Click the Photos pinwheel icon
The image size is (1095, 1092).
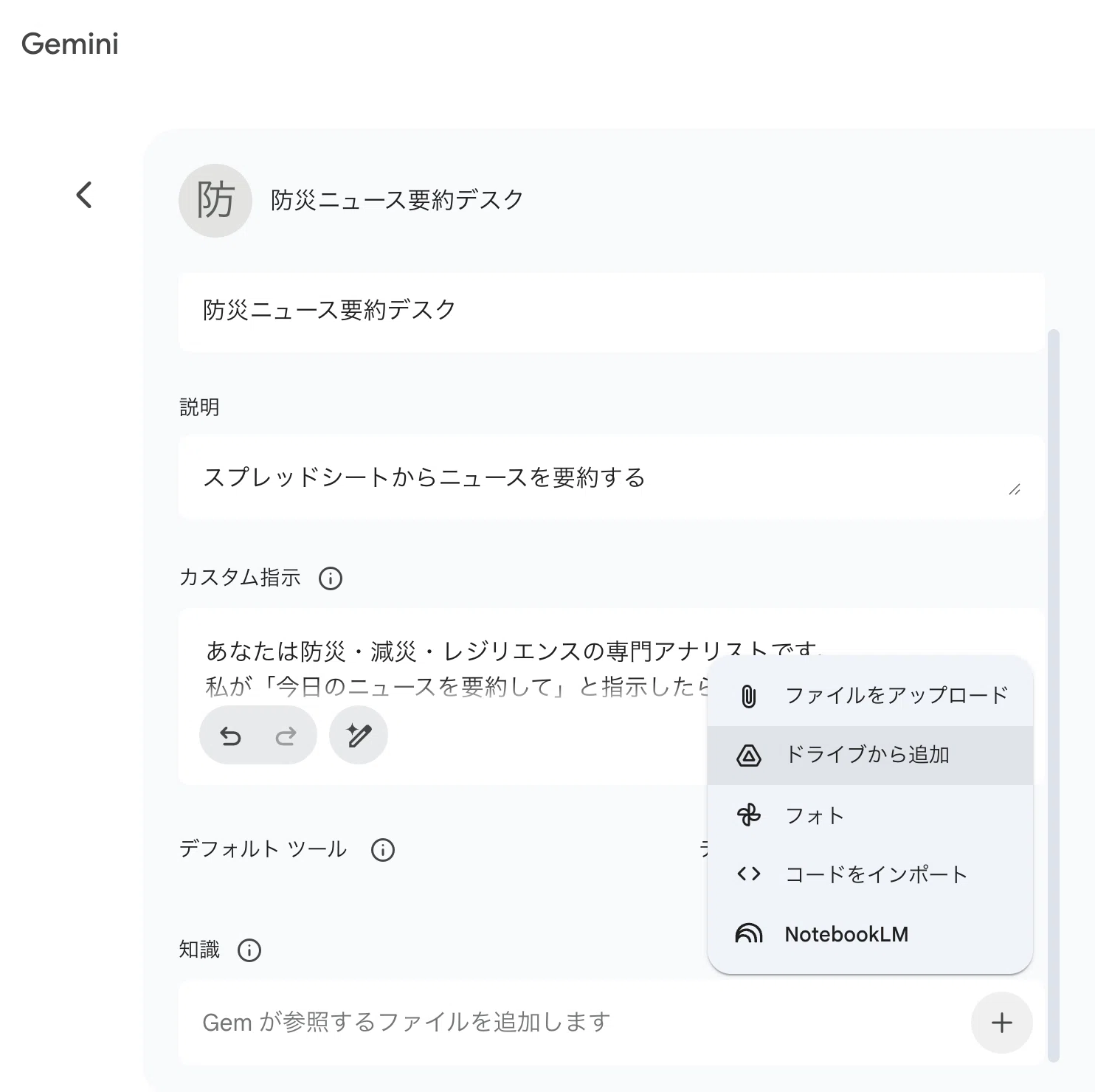pos(749,815)
